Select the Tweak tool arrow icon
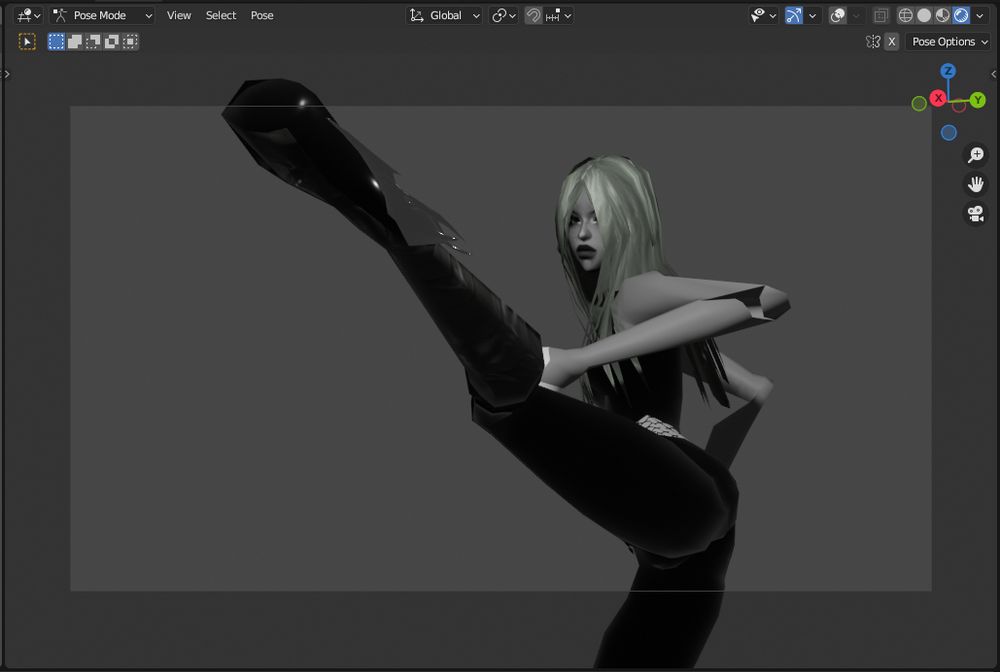1000x672 pixels. [x=27, y=42]
